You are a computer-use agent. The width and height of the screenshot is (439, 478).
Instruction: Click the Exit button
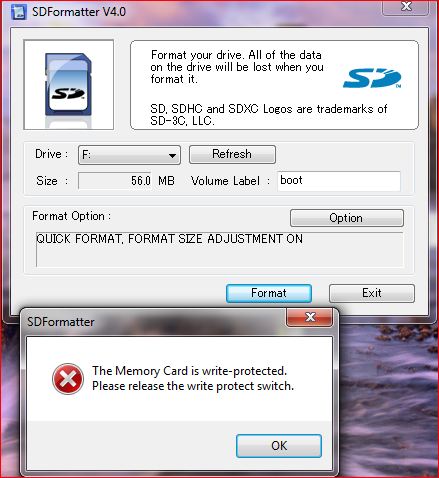click(x=372, y=293)
